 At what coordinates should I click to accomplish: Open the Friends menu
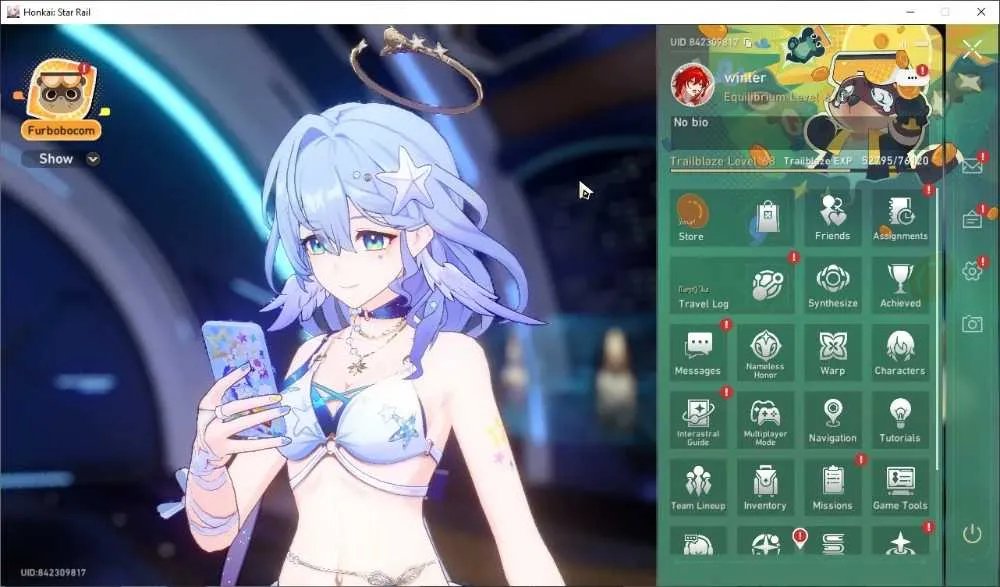point(832,217)
